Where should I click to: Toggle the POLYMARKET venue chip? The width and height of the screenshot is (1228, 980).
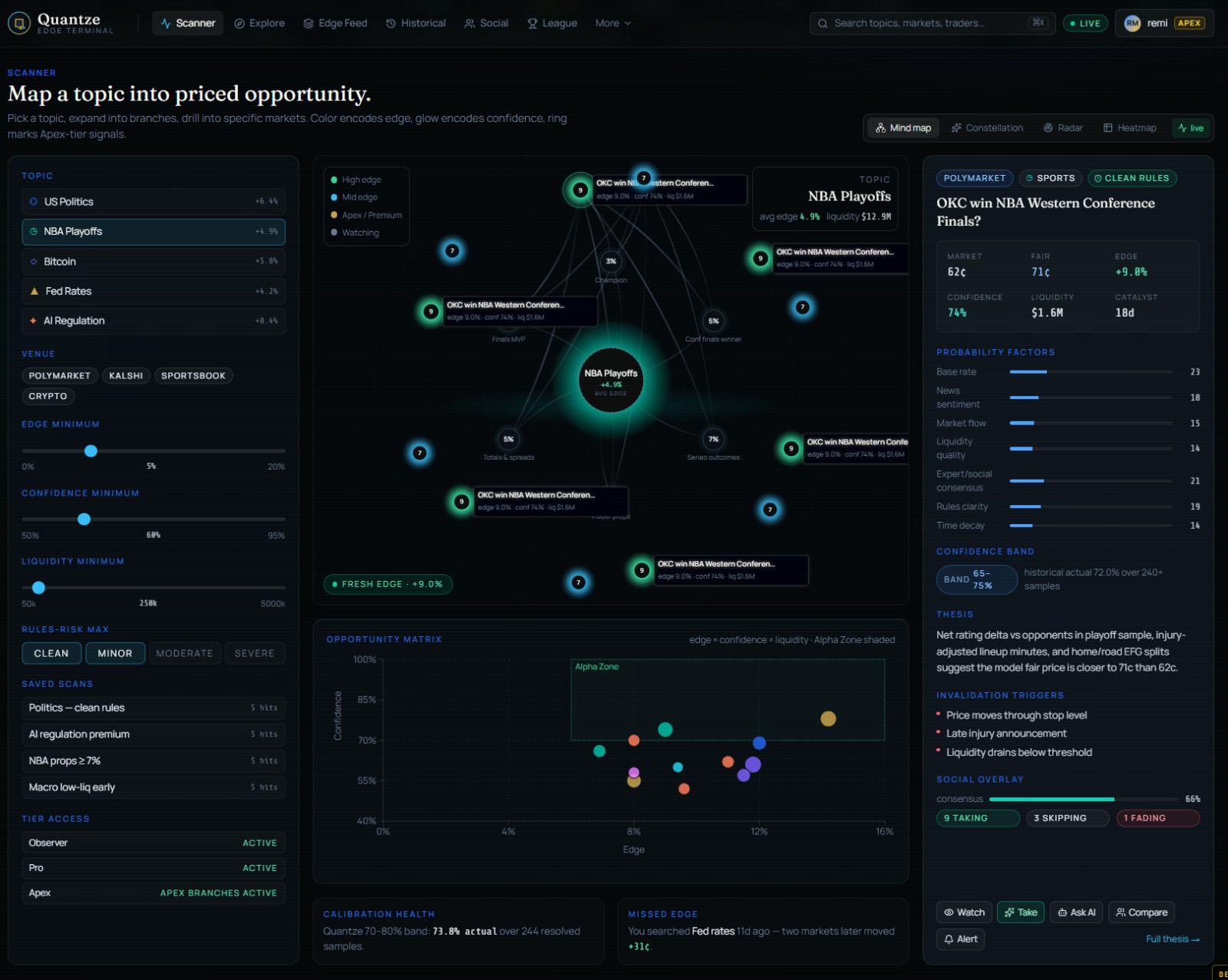tap(60, 376)
